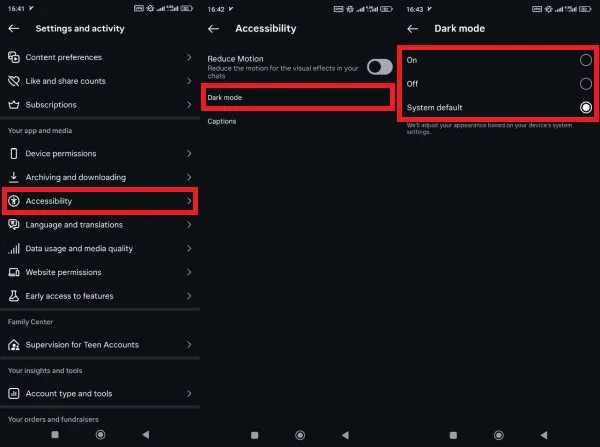The height and width of the screenshot is (447, 600).
Task: Open Captions option in Accessibility
Action: tap(299, 121)
